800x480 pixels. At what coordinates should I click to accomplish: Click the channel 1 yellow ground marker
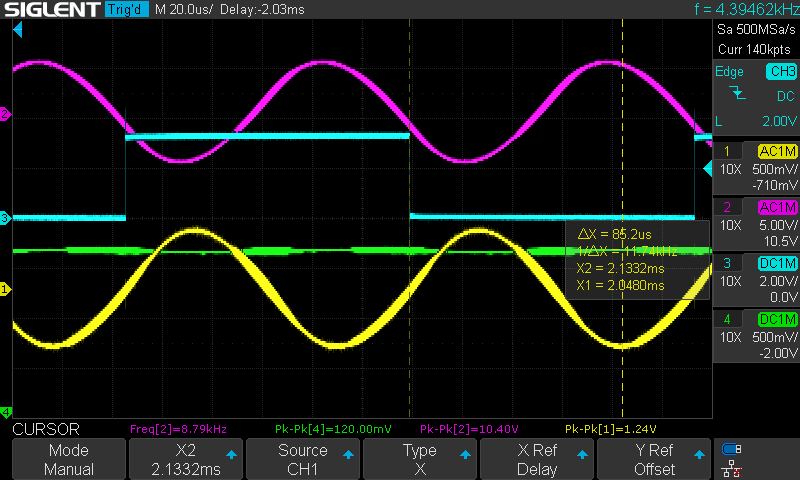tap(5, 289)
